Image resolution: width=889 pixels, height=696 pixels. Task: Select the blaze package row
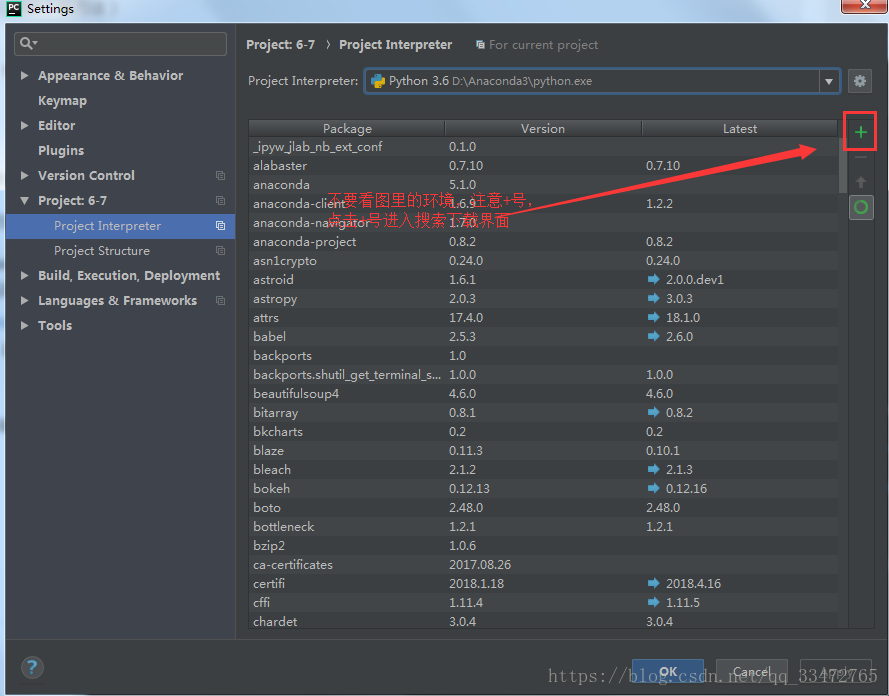543,451
